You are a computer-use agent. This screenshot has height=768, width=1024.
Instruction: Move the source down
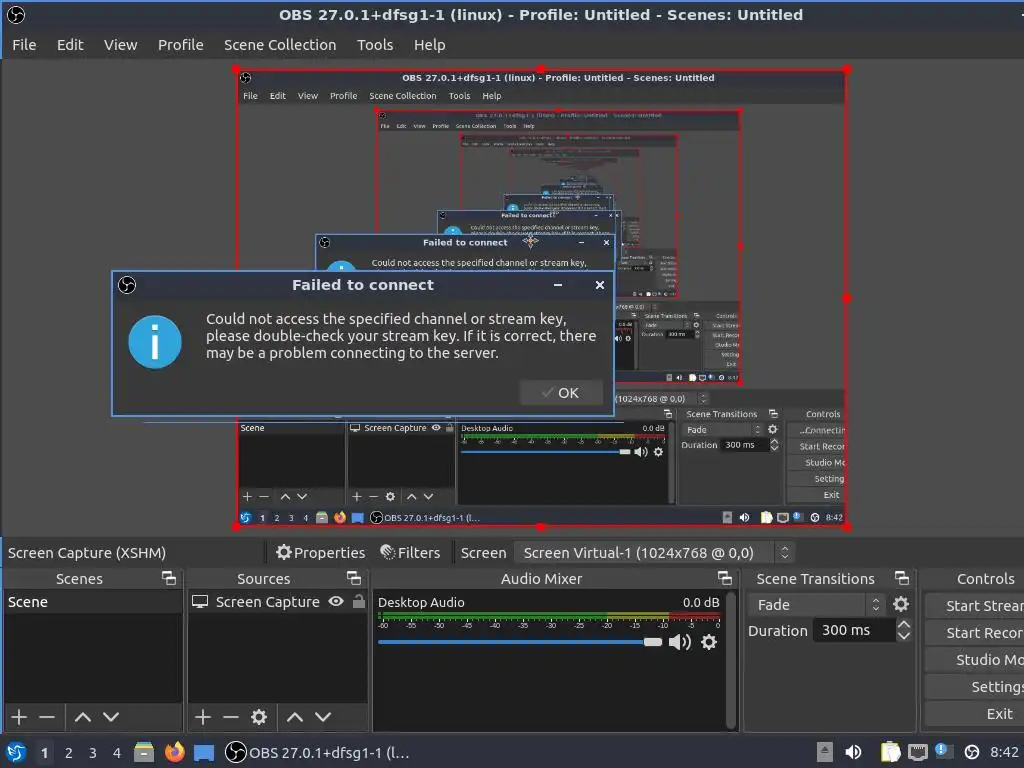click(x=323, y=717)
